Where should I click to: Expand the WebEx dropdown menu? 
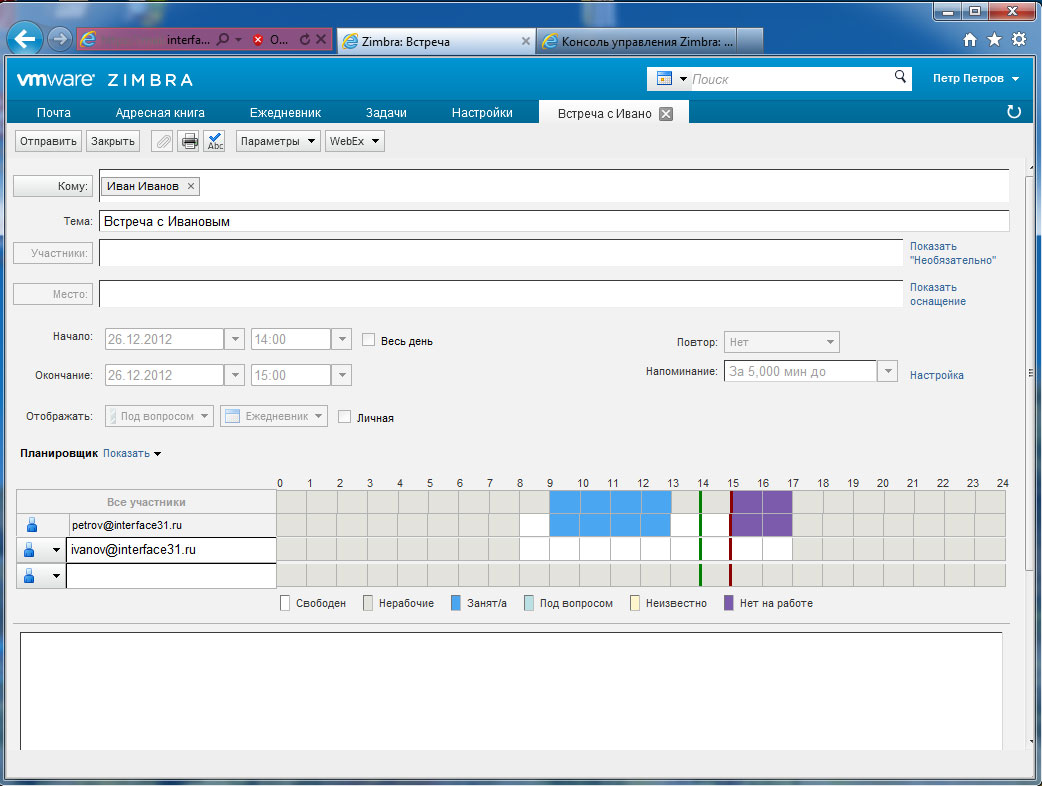355,141
